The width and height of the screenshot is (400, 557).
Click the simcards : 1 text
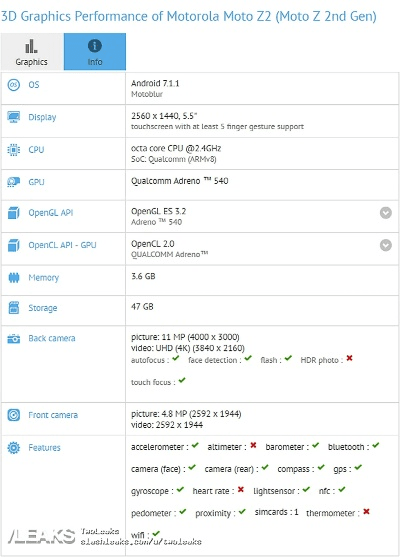[x=276, y=512]
